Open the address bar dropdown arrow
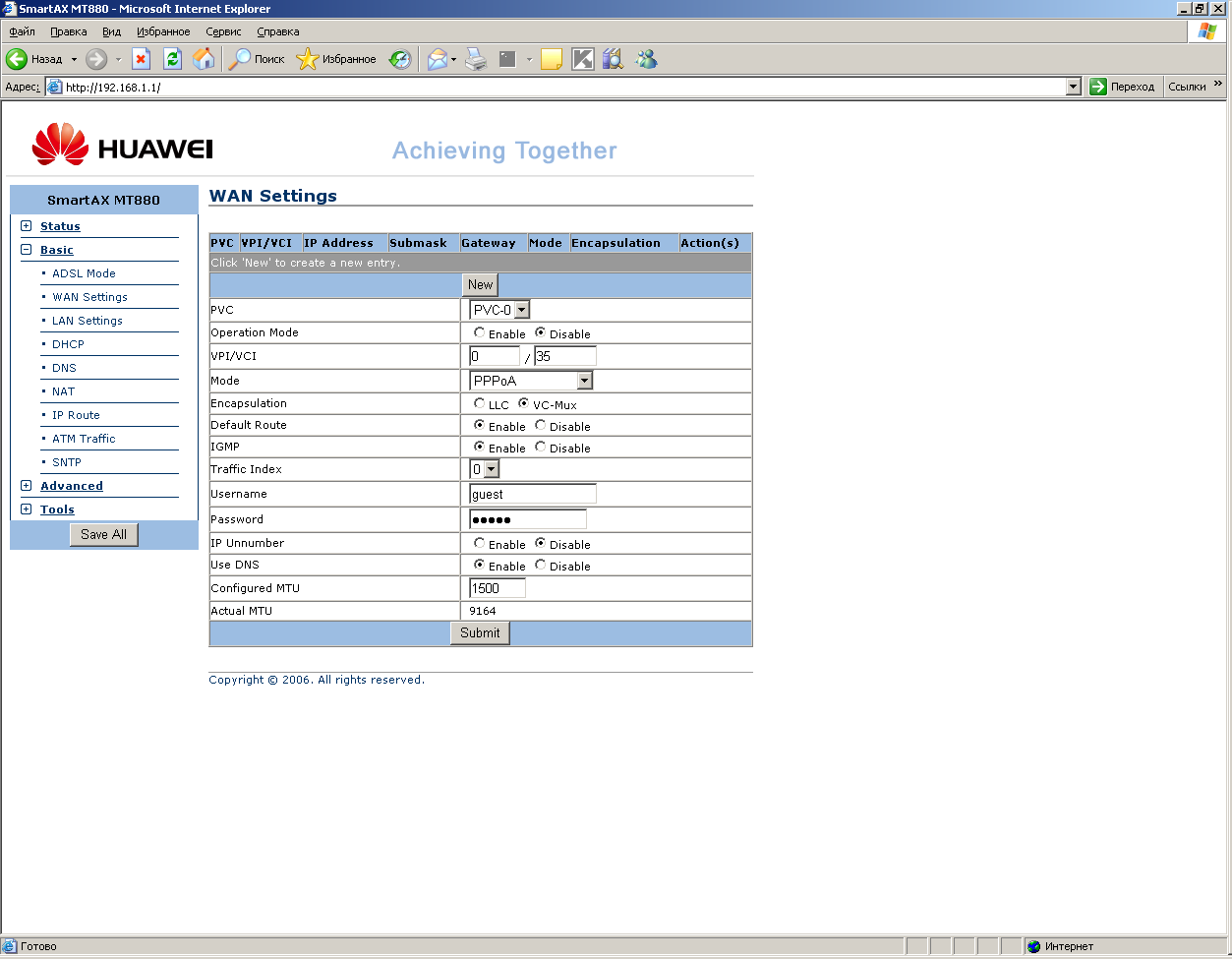This screenshot has width=1232, height=959. (1074, 87)
